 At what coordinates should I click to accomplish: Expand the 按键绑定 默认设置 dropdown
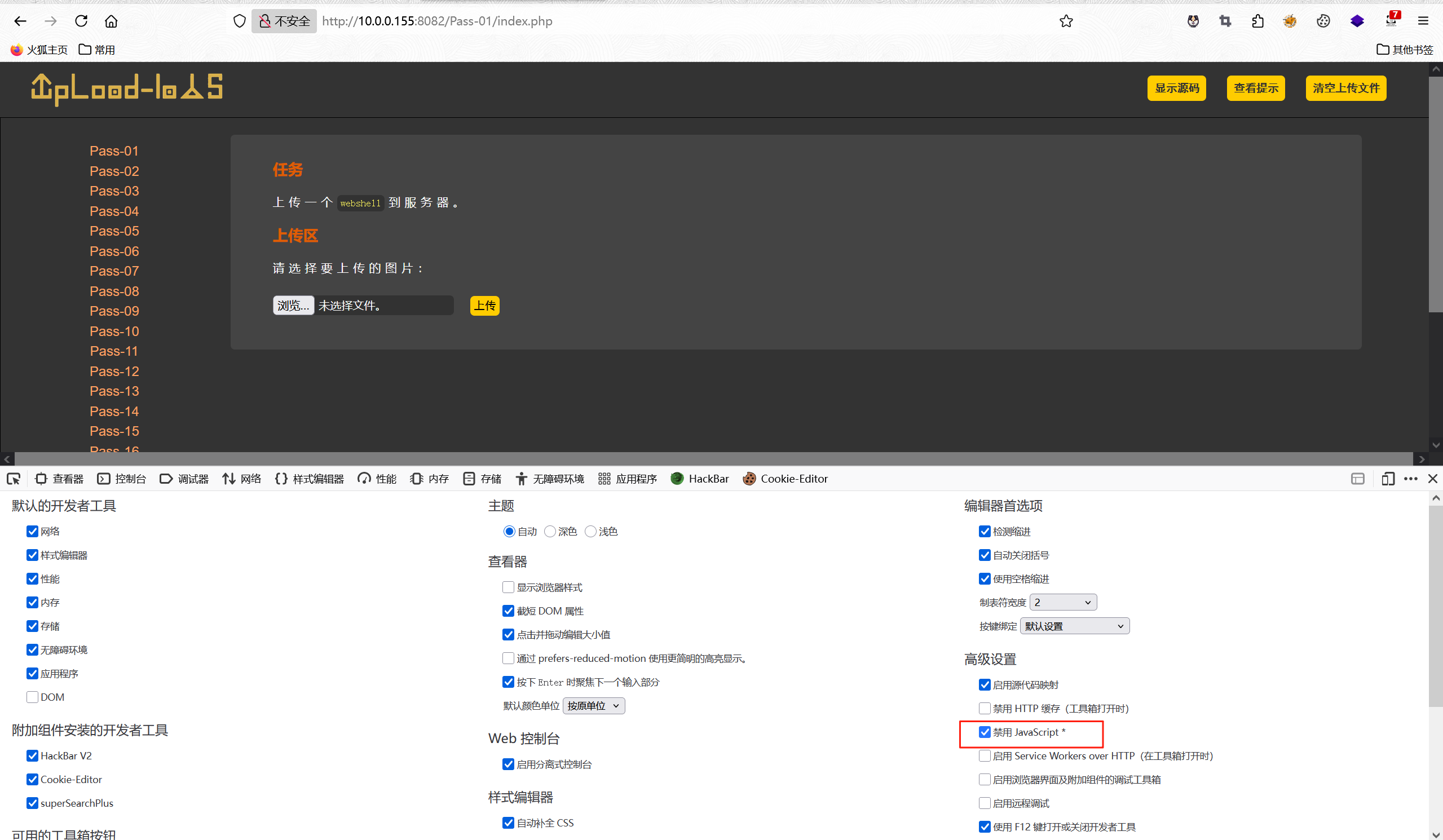[x=1074, y=626]
